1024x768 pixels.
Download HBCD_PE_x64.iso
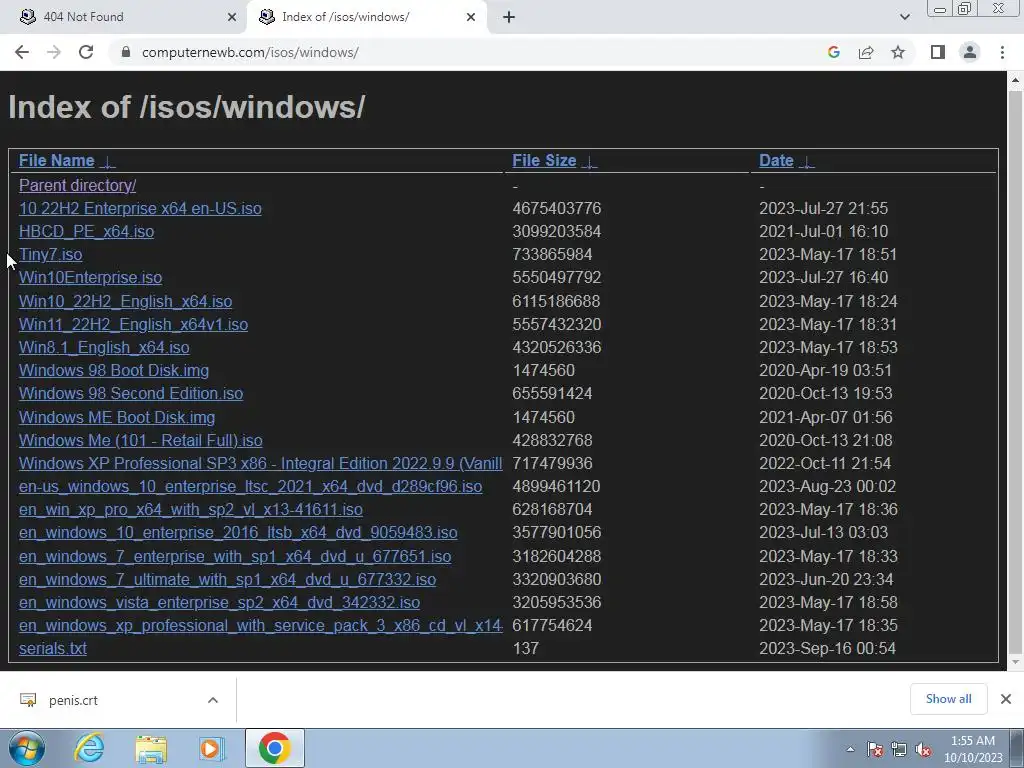pos(86,232)
